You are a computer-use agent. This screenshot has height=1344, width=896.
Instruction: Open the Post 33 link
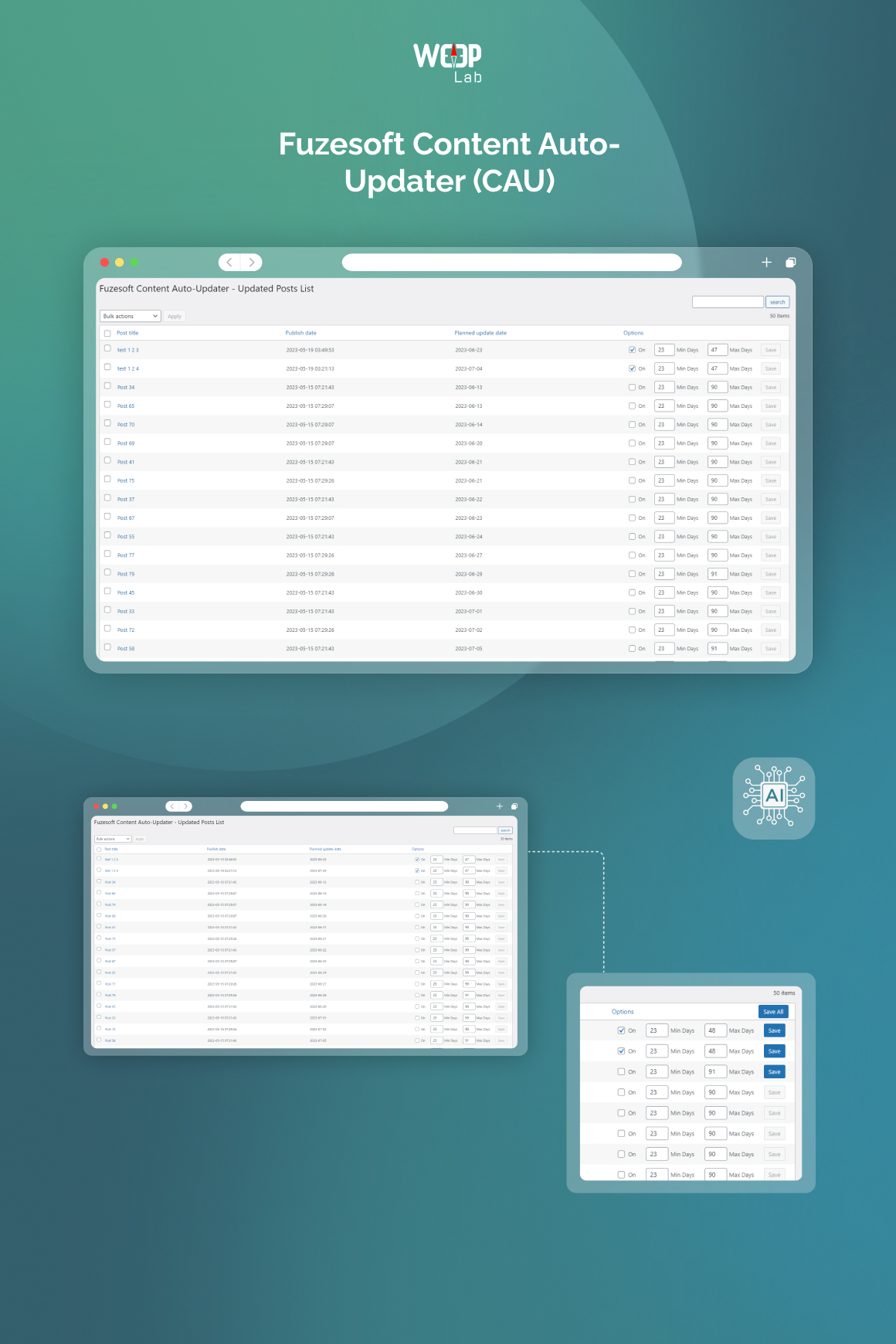click(x=126, y=611)
